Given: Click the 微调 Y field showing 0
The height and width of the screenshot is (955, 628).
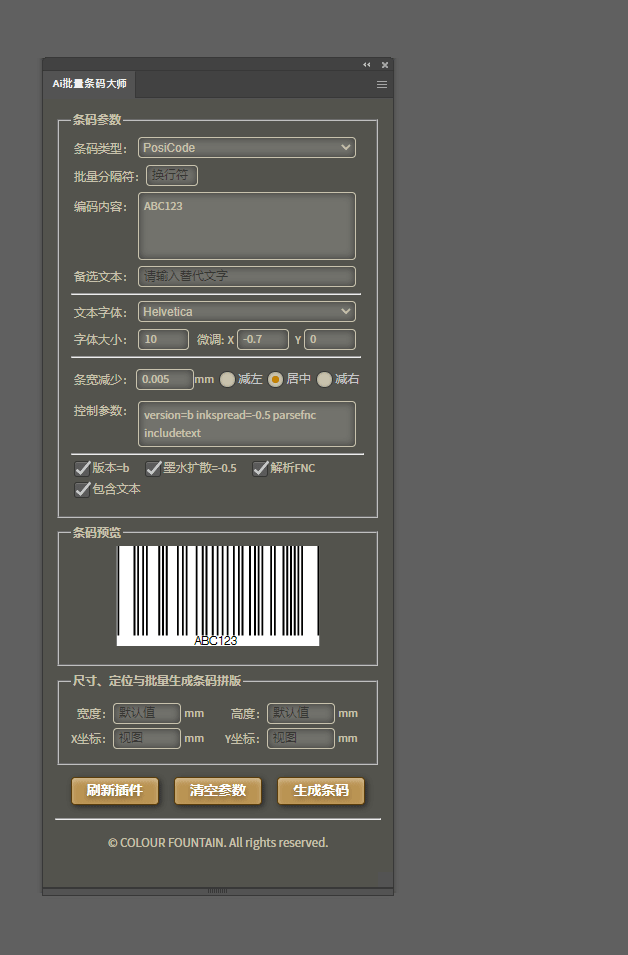Looking at the screenshot, I should tap(330, 339).
